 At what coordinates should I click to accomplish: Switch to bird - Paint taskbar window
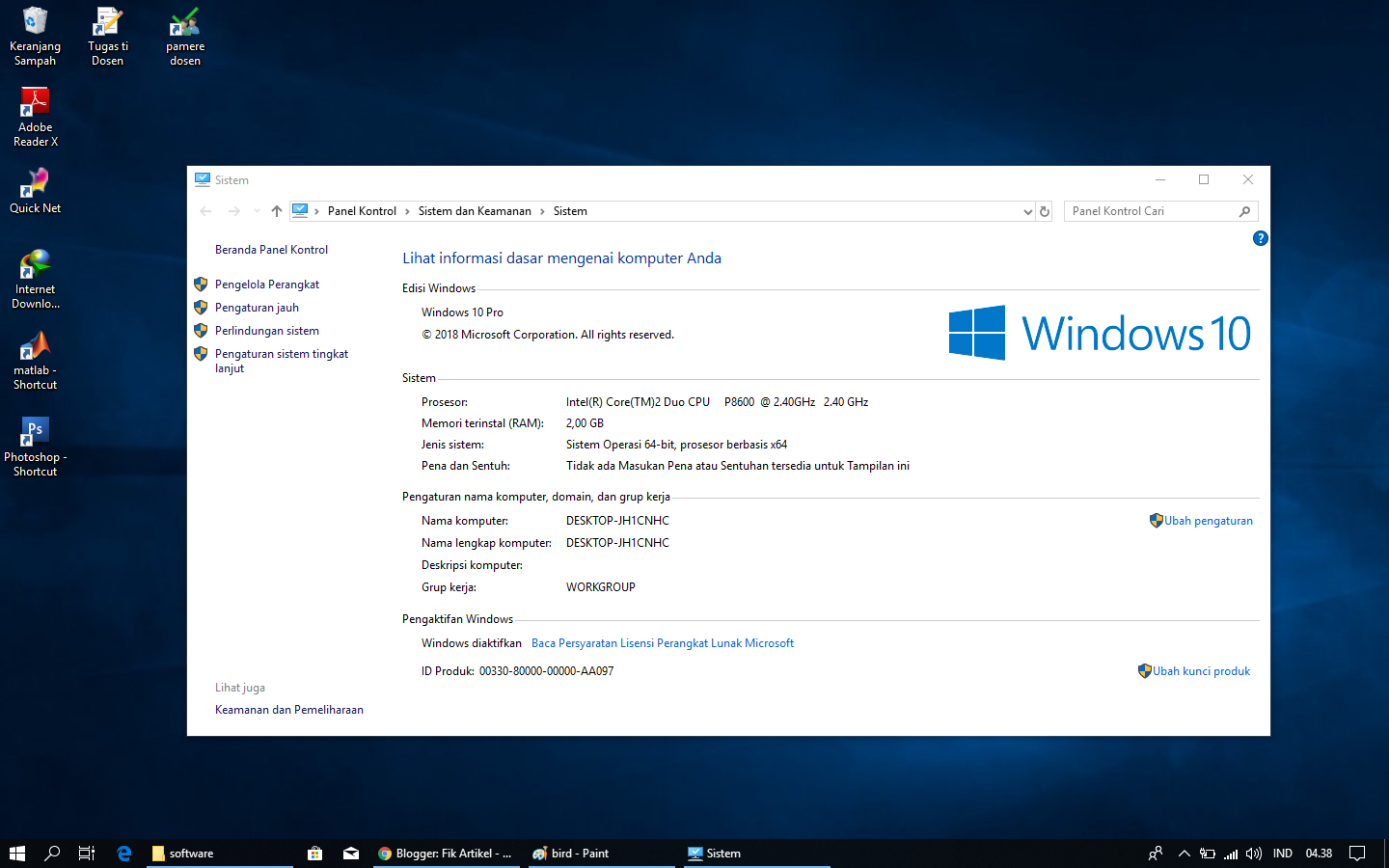tap(601, 854)
